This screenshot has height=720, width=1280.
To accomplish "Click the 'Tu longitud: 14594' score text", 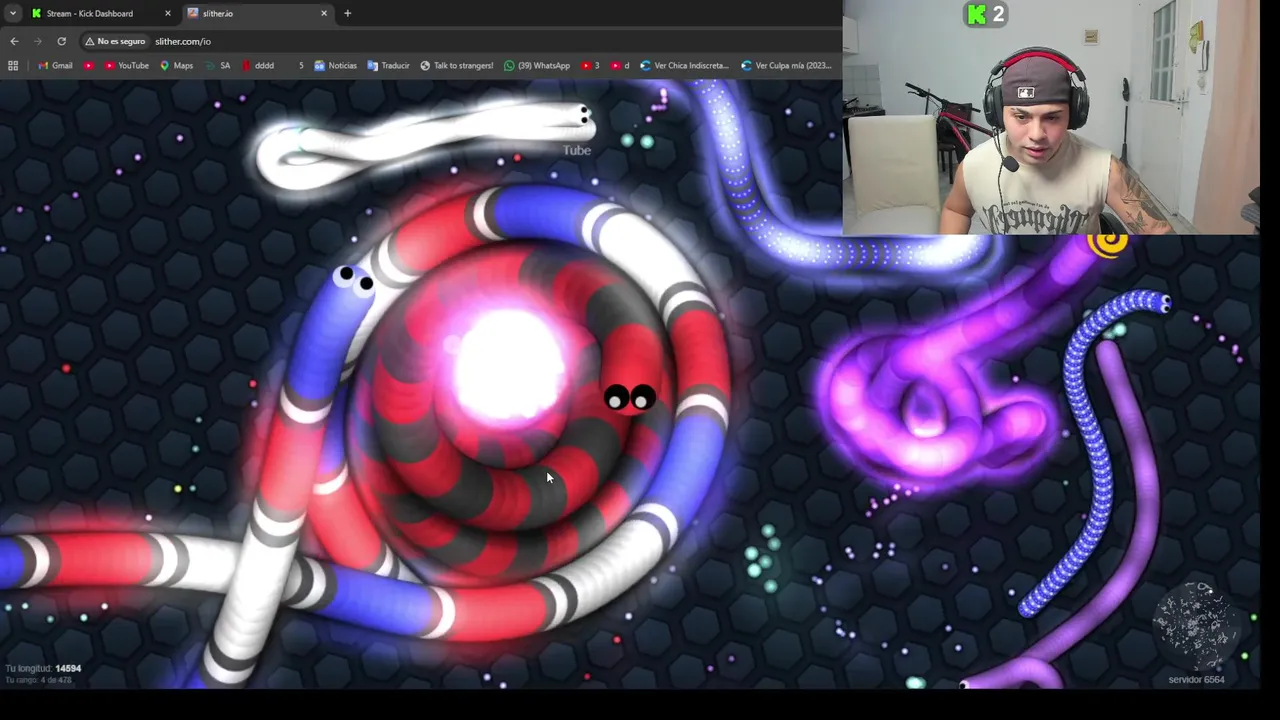I will coord(43,668).
